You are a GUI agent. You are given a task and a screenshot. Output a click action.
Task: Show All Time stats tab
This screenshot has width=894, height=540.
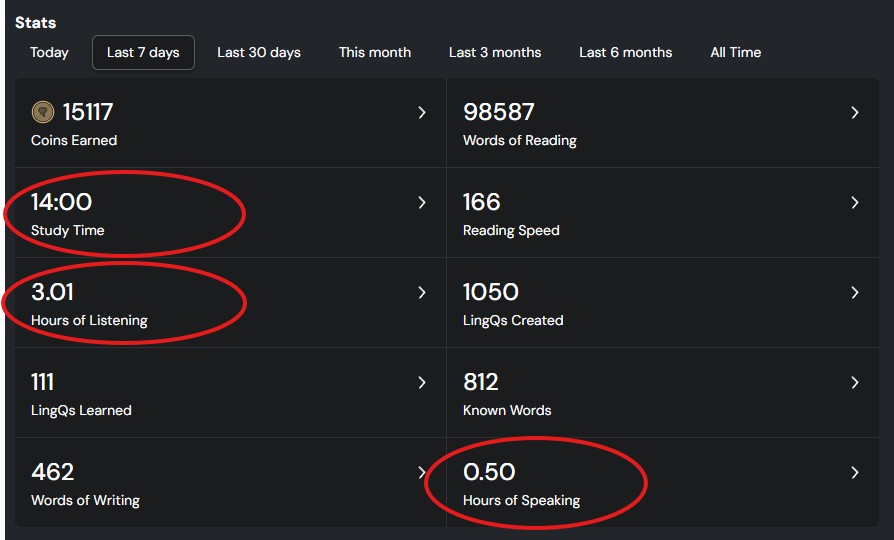pyautogui.click(x=736, y=52)
